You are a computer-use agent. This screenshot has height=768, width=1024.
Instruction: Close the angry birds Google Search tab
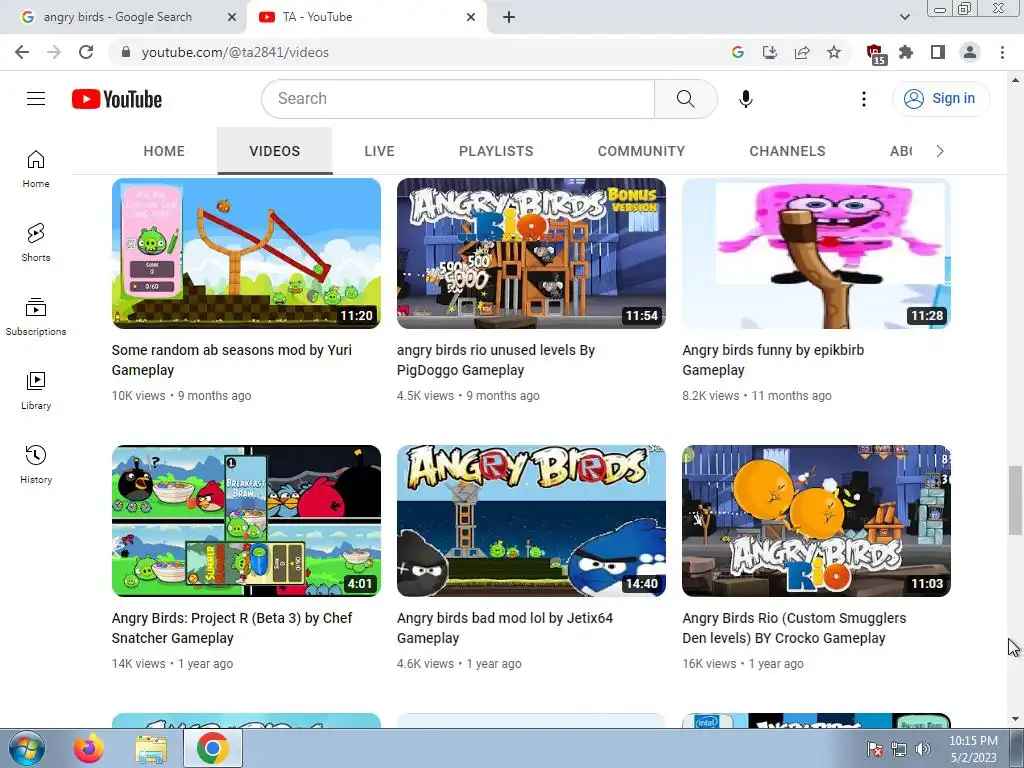click(x=232, y=17)
